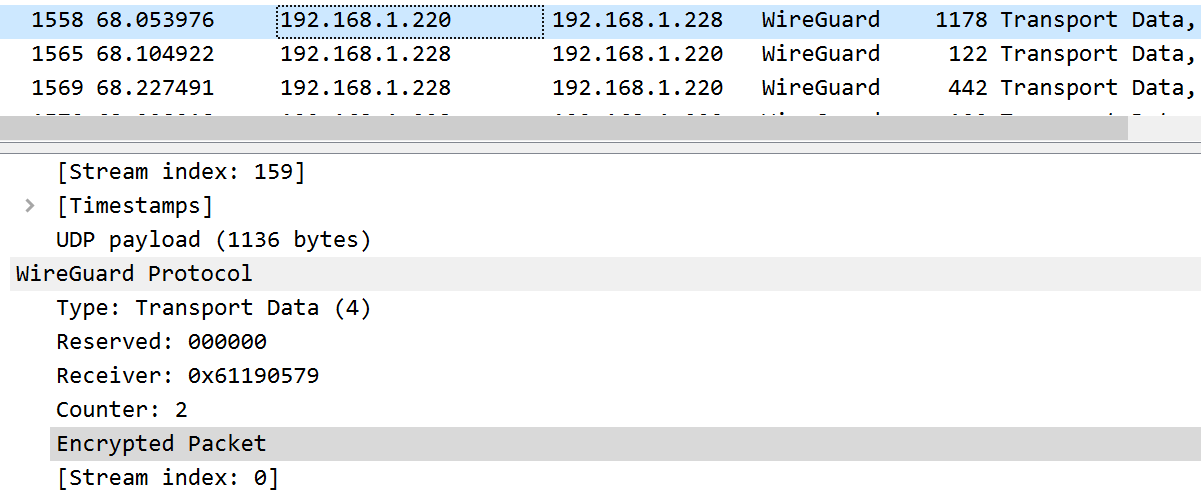1201x500 pixels.
Task: Select the WireGuard Protocol header row
Action: [134, 274]
